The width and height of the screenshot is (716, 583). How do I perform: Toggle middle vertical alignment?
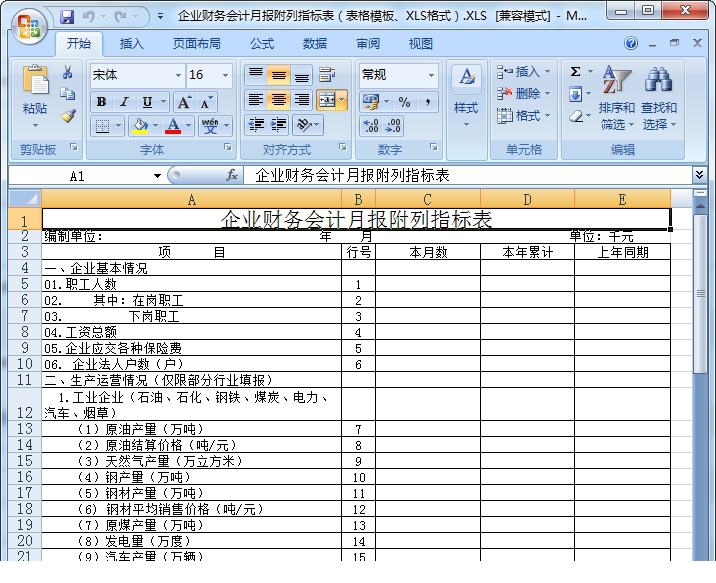tap(279, 75)
